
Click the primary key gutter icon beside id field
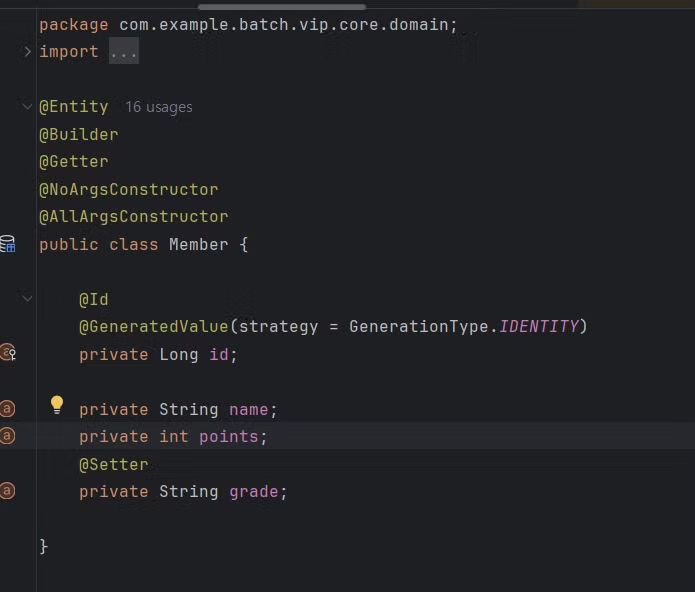pos(8,353)
